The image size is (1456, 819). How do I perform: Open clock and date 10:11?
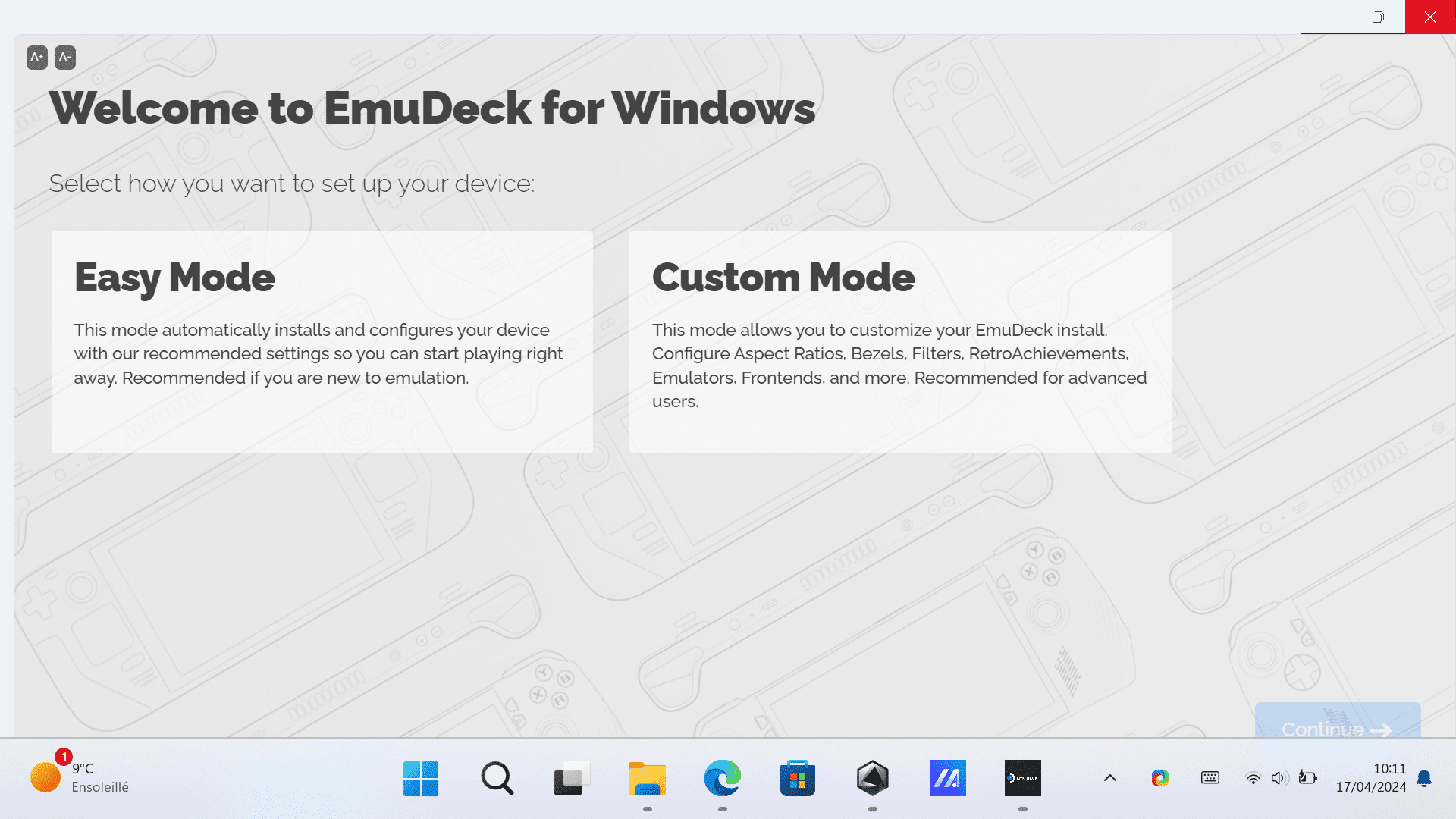pyautogui.click(x=1371, y=778)
